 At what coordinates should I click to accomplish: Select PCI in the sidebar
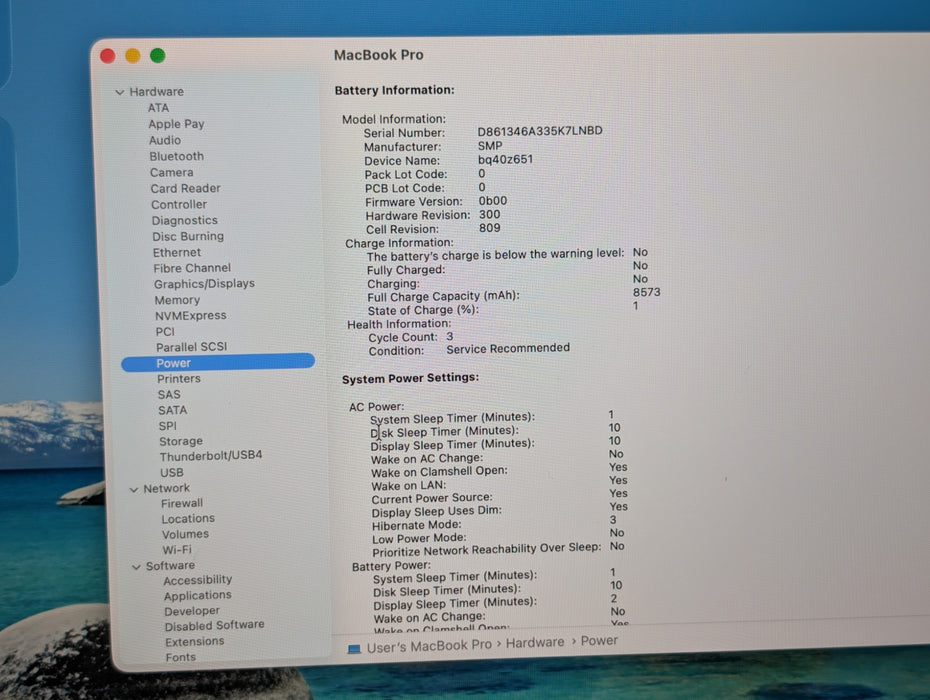point(165,332)
